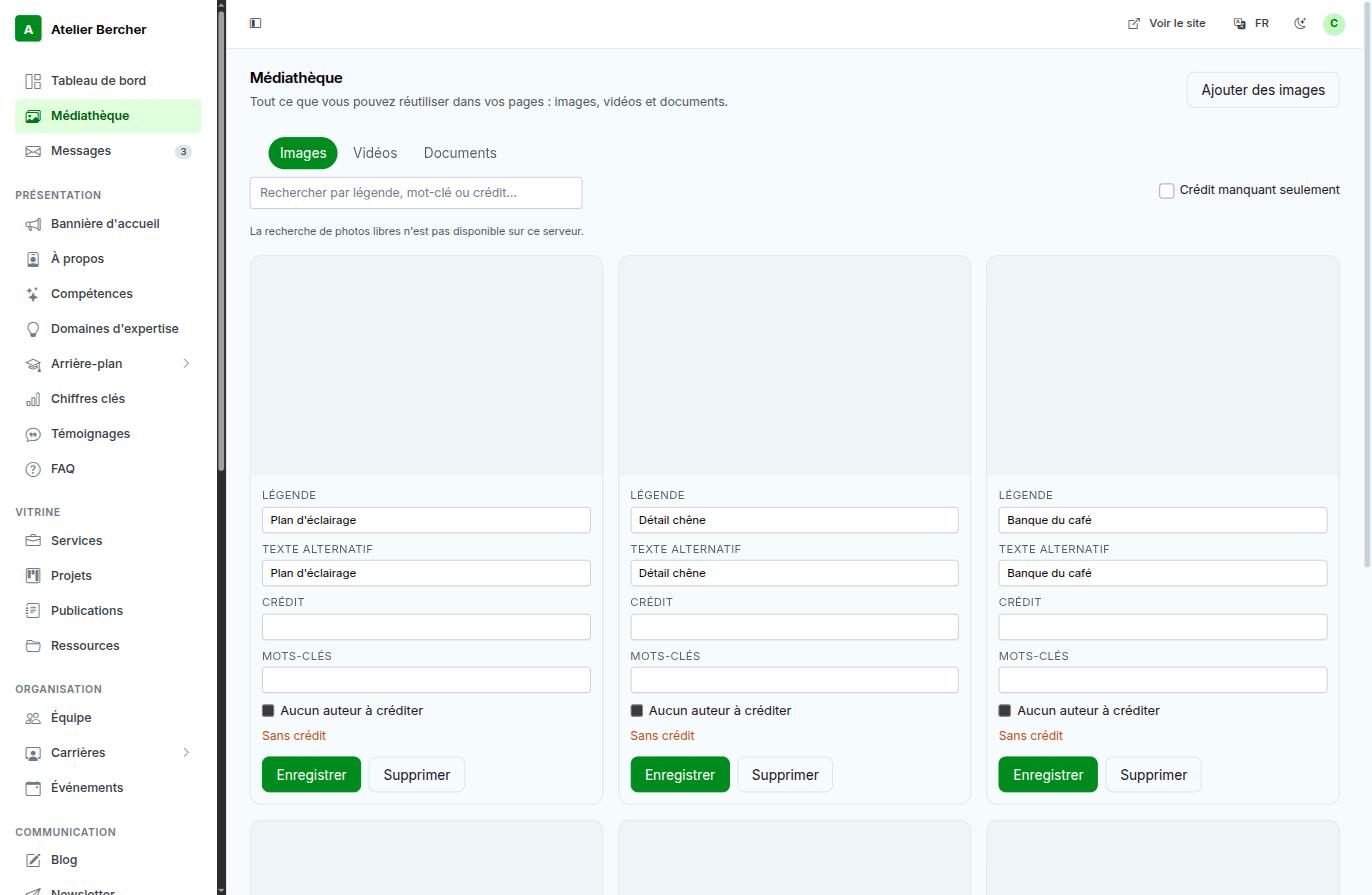The height and width of the screenshot is (895, 1372).
Task: Check Aucun auteur à créditer for Banque du café
Action: pos(1005,711)
